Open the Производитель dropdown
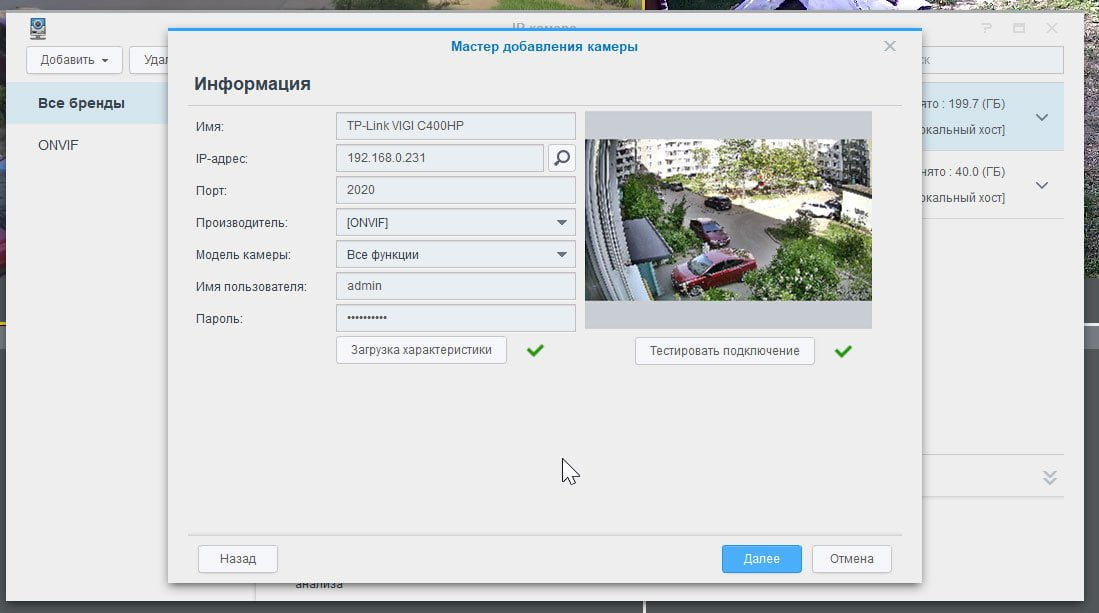Image resolution: width=1099 pixels, height=613 pixels. (456, 222)
